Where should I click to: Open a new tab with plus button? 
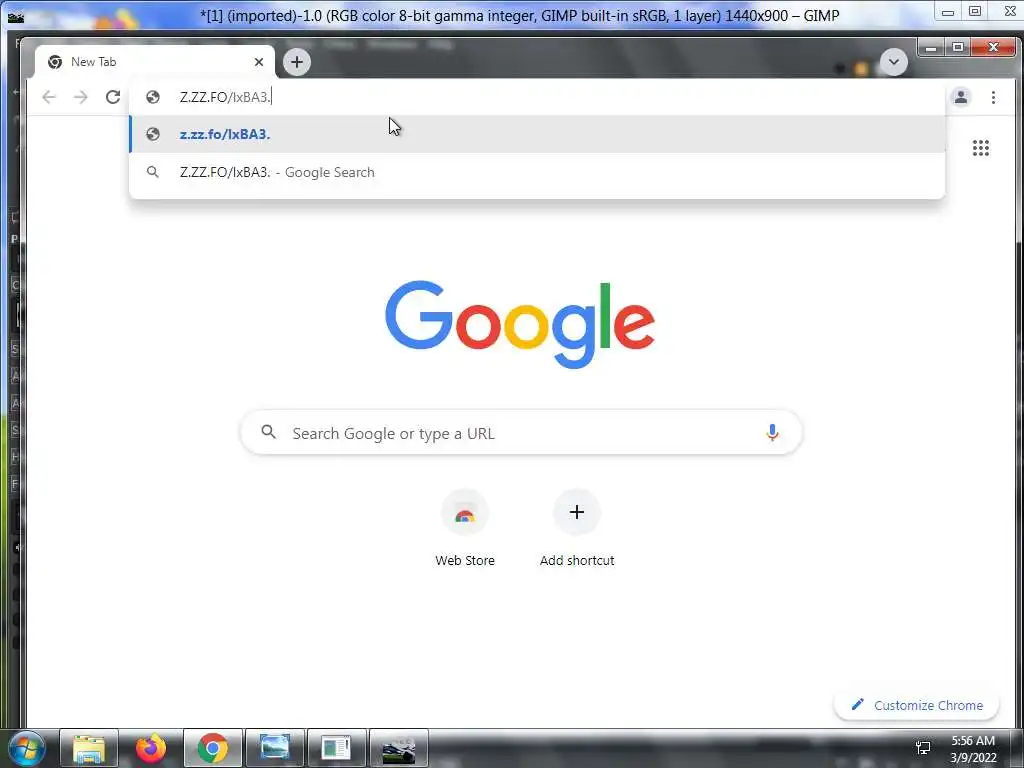297,62
